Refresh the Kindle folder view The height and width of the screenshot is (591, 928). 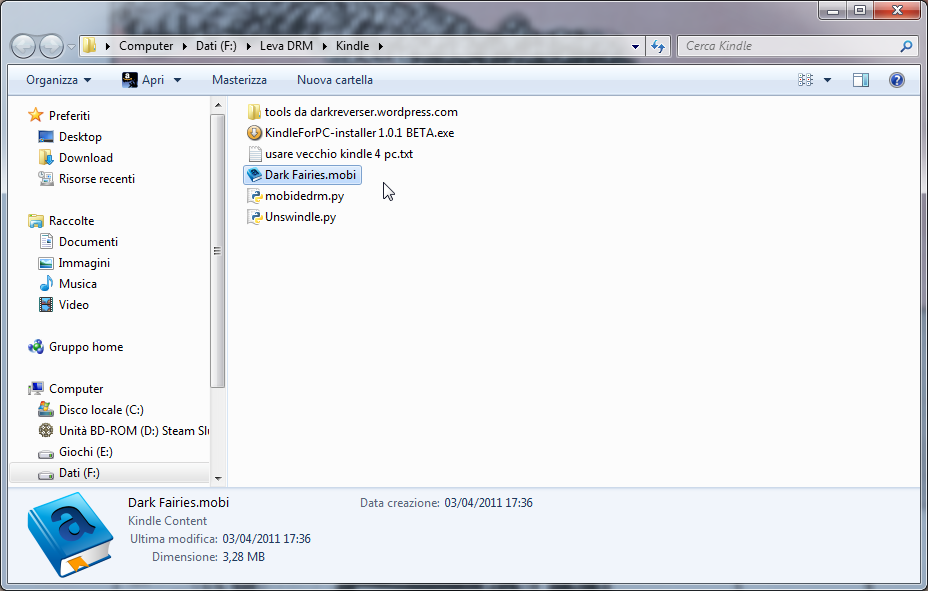(658, 46)
